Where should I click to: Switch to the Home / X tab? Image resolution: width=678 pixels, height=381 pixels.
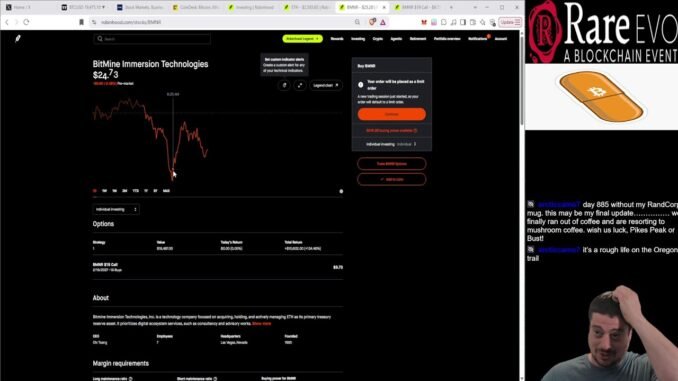tap(29, 7)
